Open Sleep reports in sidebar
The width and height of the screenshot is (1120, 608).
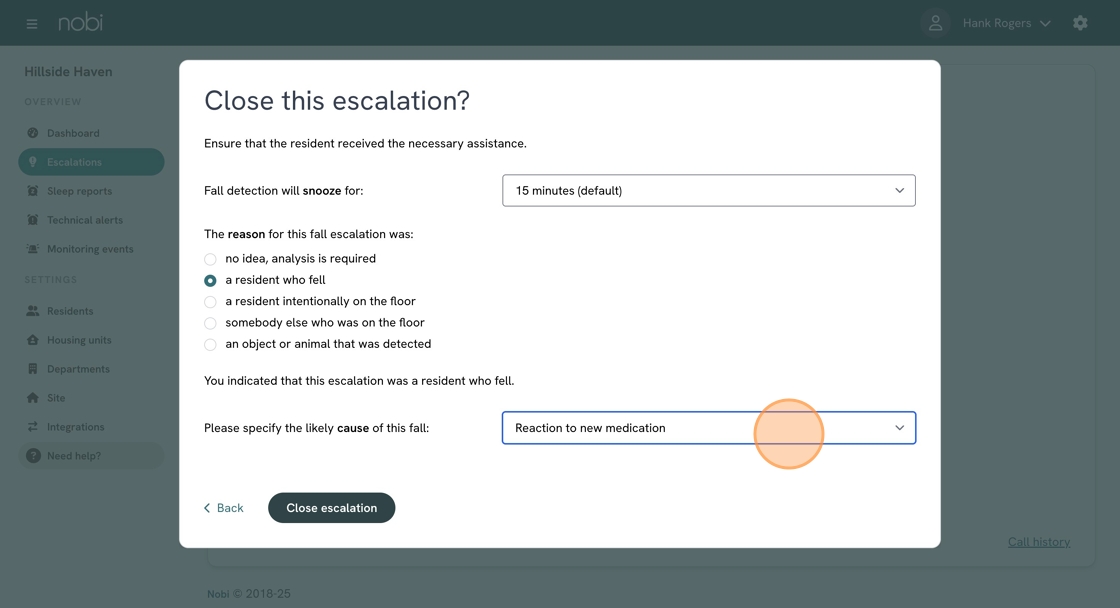[x=91, y=191]
